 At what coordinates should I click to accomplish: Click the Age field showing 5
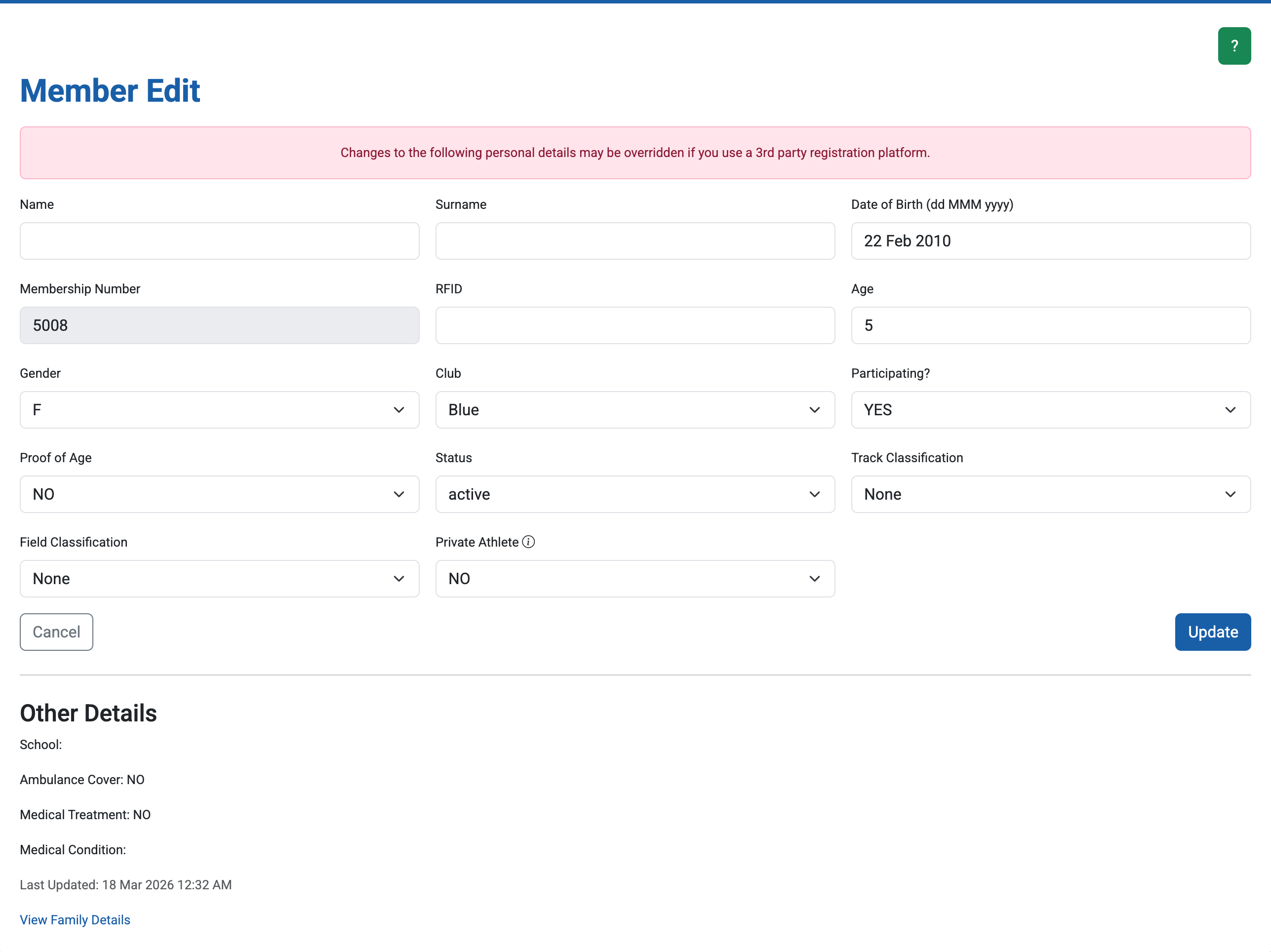pos(1050,325)
